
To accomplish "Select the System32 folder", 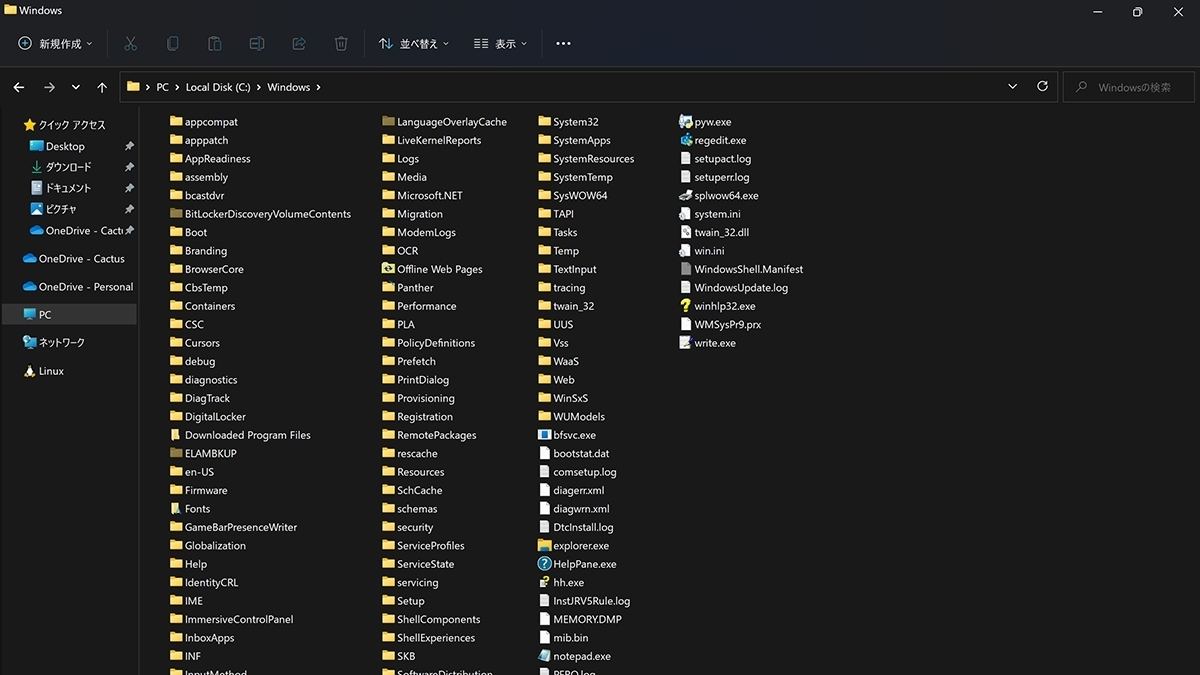I will pos(568,122).
